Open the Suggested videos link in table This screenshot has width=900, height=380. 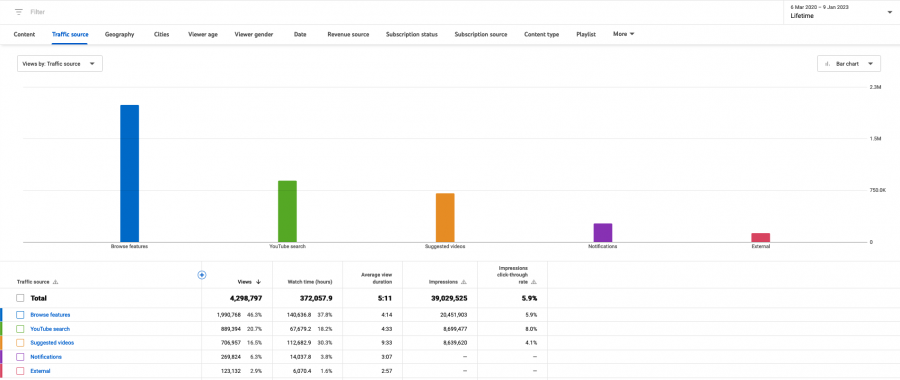pyautogui.click(x=52, y=343)
